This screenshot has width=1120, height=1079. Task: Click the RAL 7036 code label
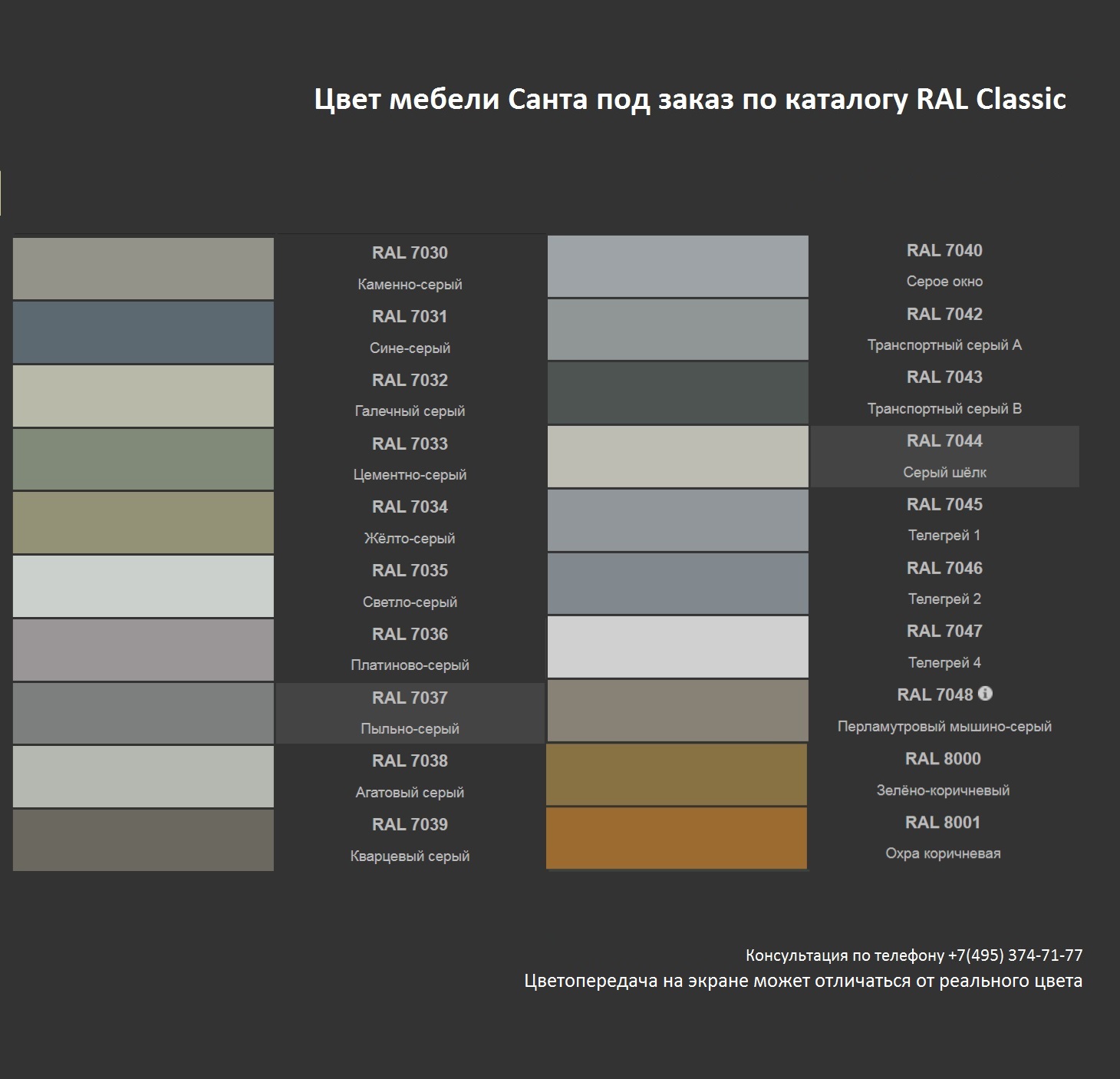point(410,634)
